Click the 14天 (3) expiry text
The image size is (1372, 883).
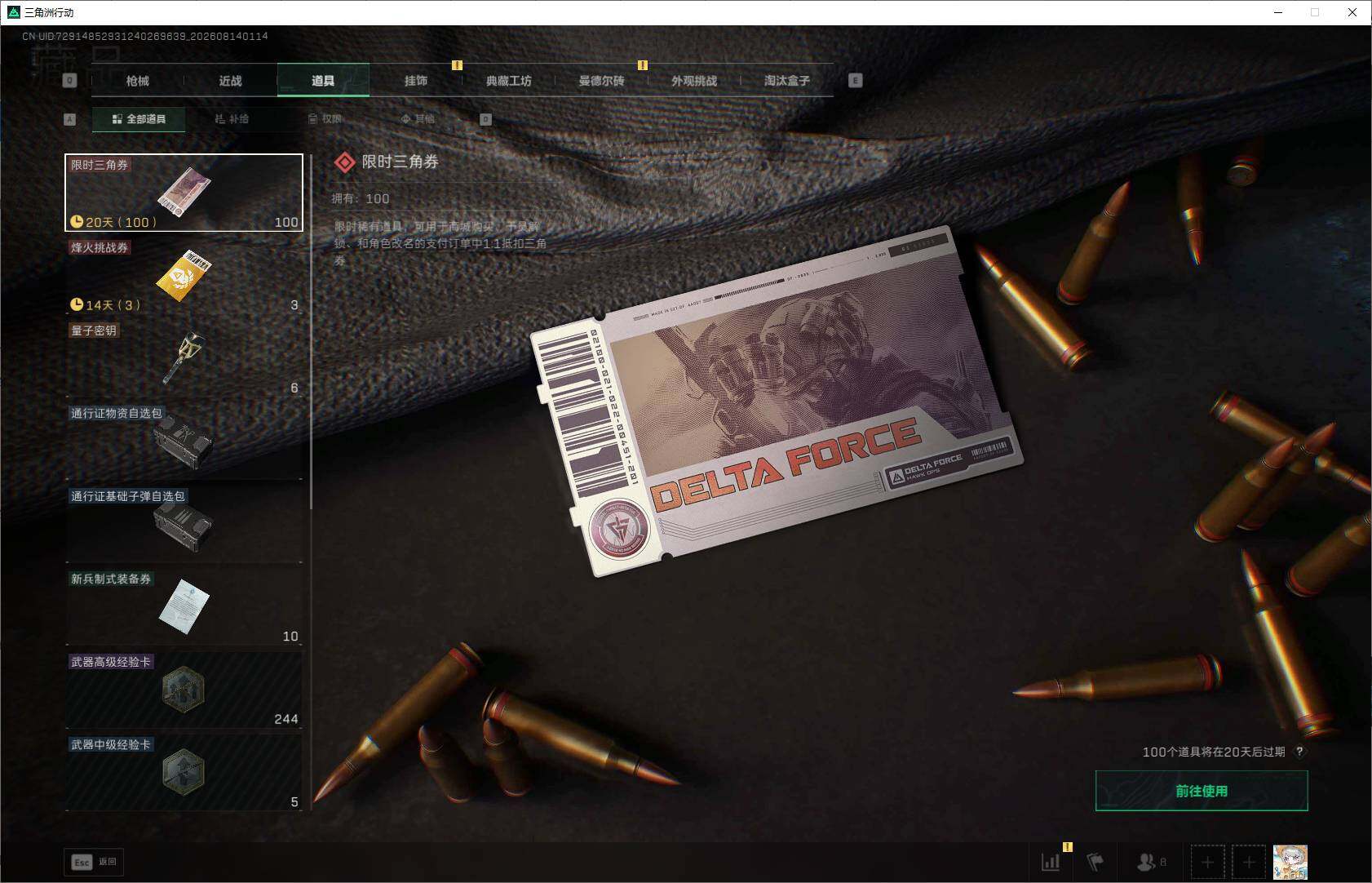(x=113, y=305)
